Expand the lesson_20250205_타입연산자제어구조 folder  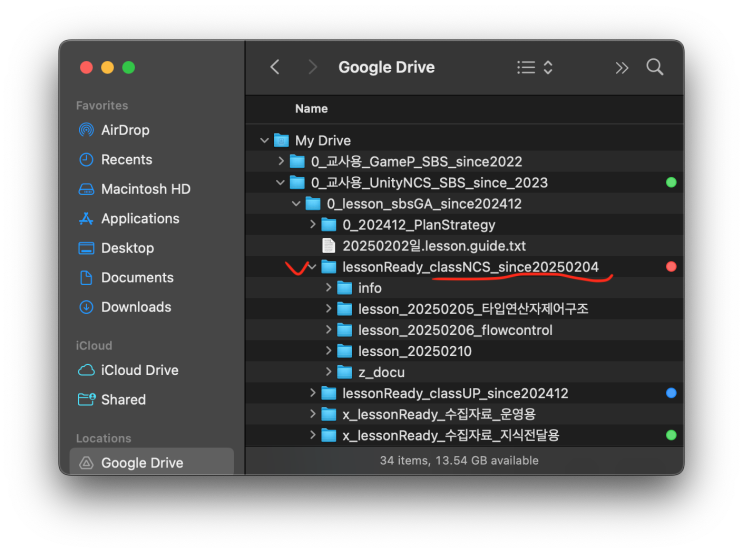(x=328, y=308)
